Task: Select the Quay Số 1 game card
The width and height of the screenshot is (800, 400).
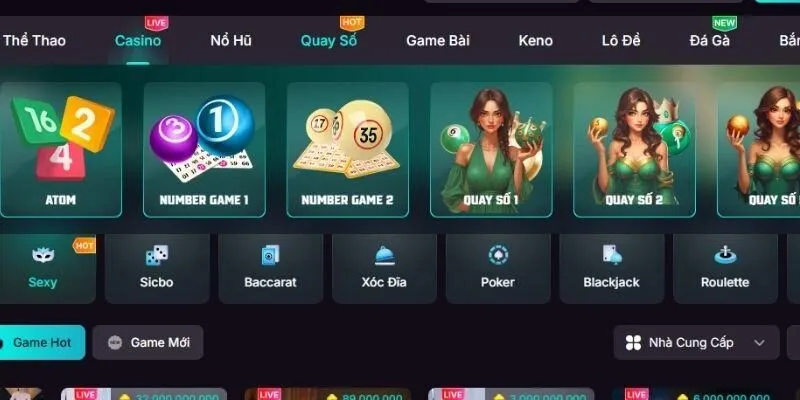Action: coord(491,150)
